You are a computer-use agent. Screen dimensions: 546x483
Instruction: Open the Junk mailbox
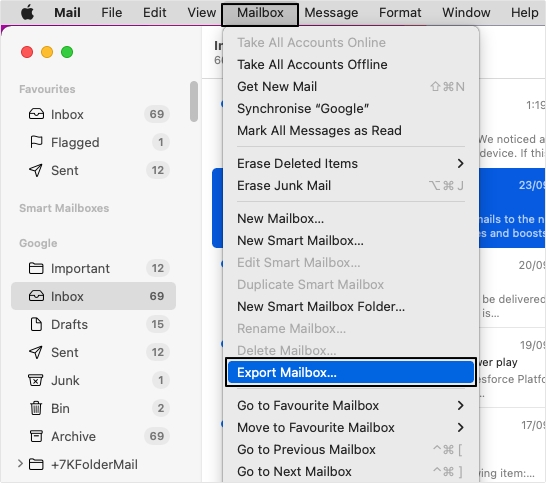click(93, 380)
